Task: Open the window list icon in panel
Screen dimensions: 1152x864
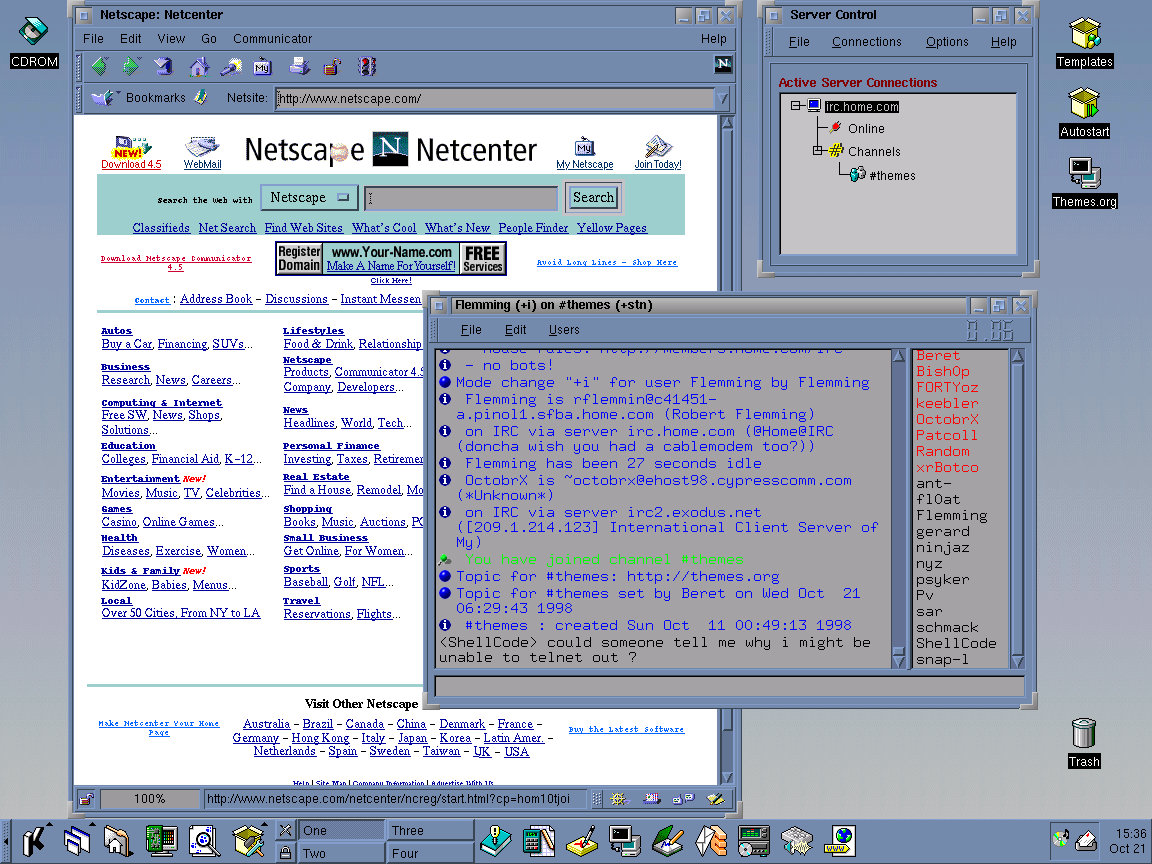Action: tap(77, 840)
